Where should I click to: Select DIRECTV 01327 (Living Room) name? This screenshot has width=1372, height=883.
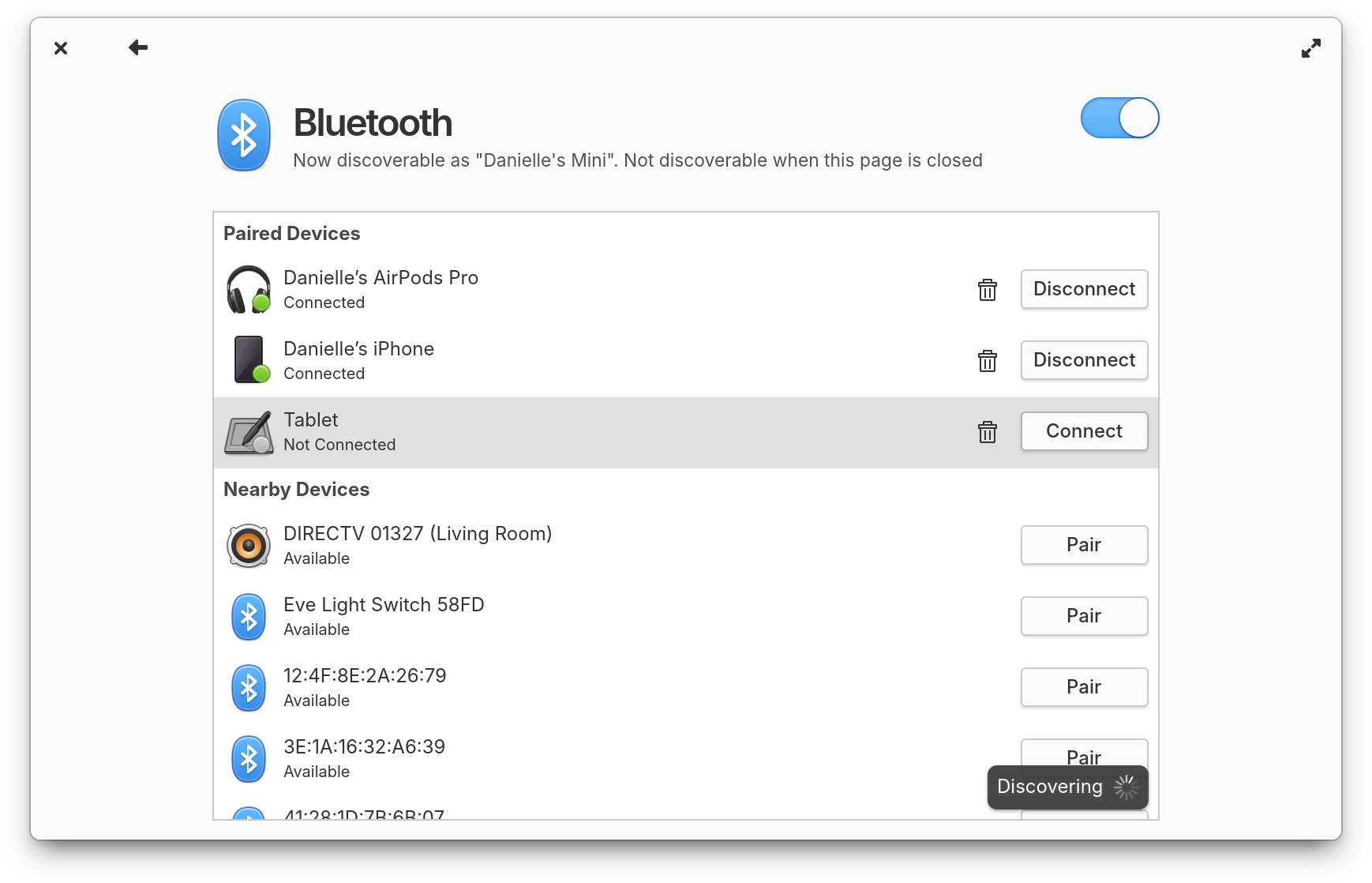coord(418,534)
